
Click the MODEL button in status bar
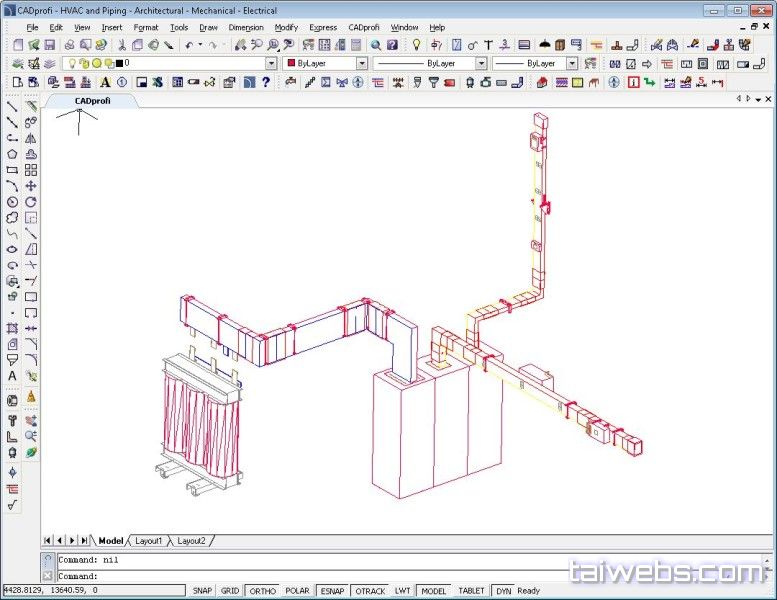tap(434, 591)
